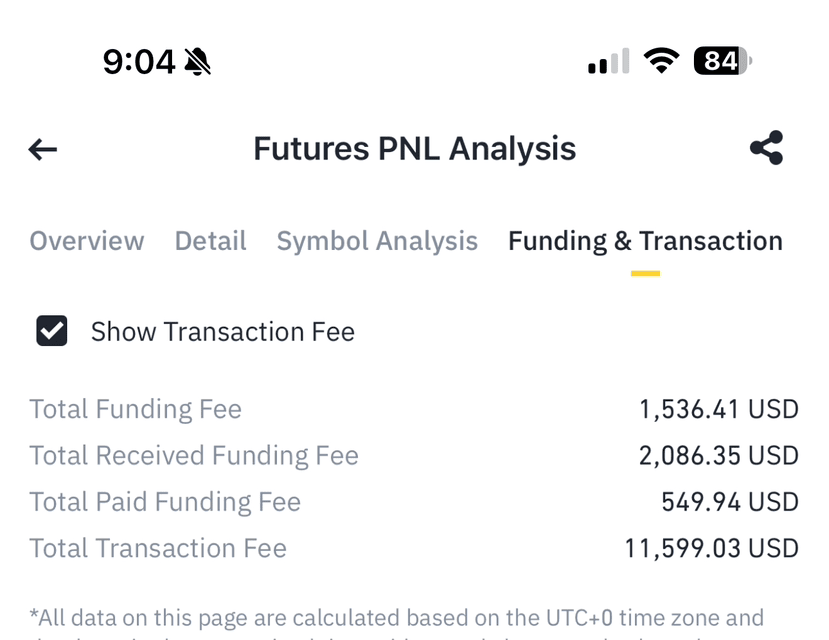The height and width of the screenshot is (640, 829).
Task: Open the Detail tab
Action: 210,241
